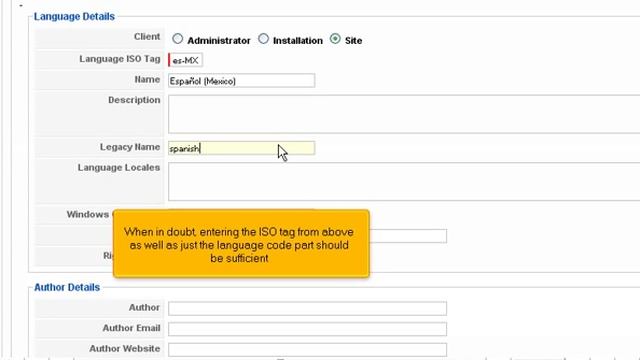Click the Client label

147,37
